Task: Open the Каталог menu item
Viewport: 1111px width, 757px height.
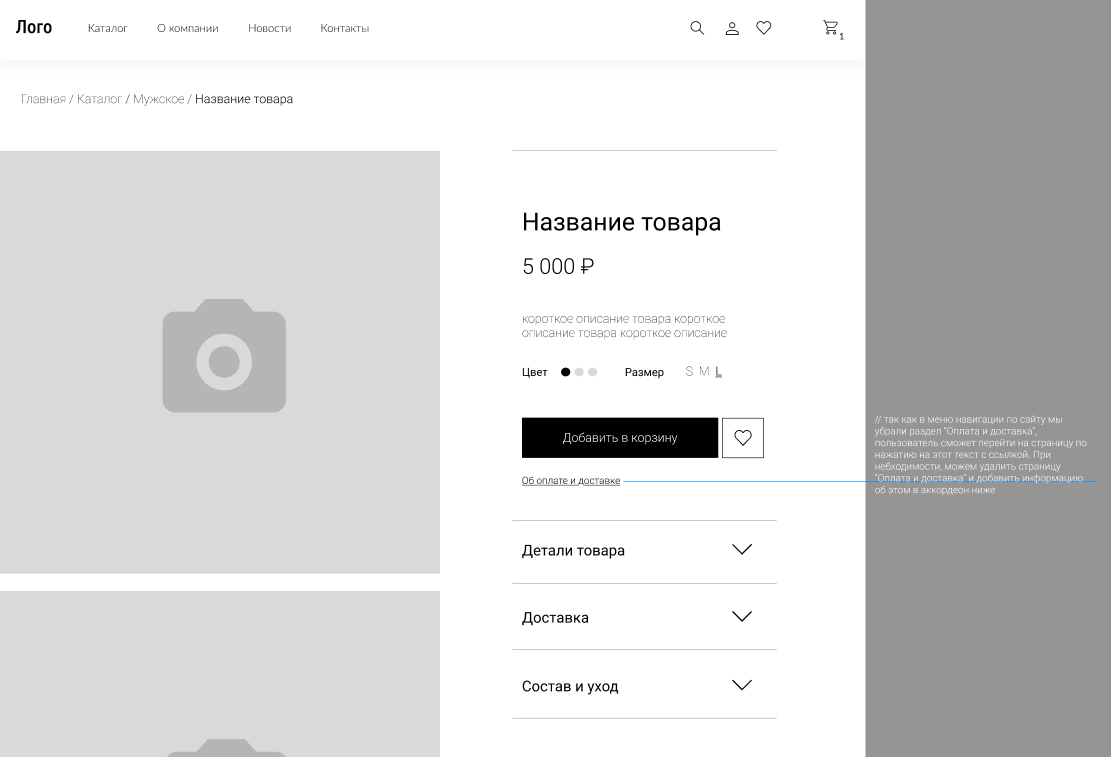Action: point(108,28)
